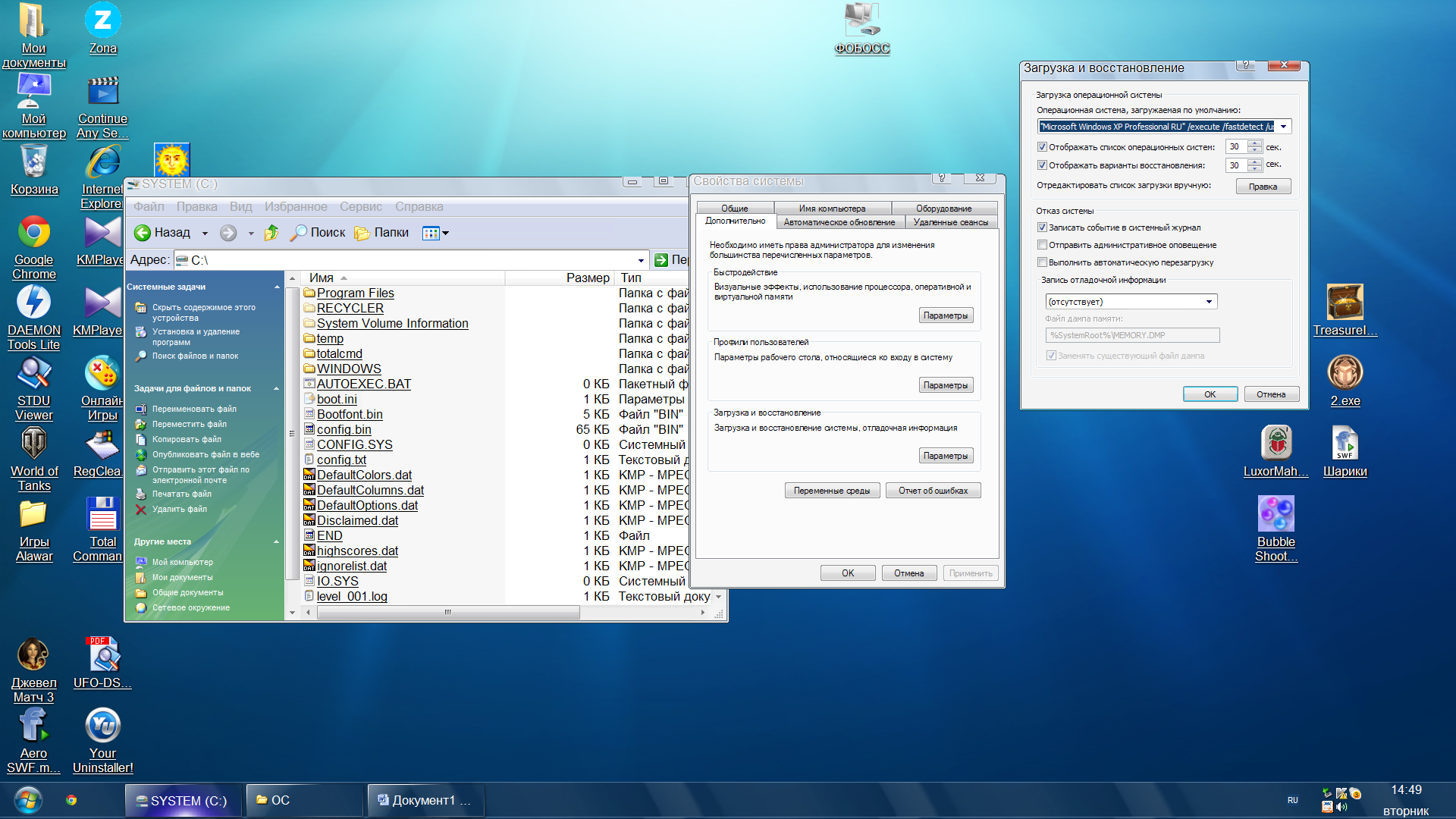The image size is (1456, 819).
Task: Toggle automatic restart checkbox
Action: coord(1043,262)
